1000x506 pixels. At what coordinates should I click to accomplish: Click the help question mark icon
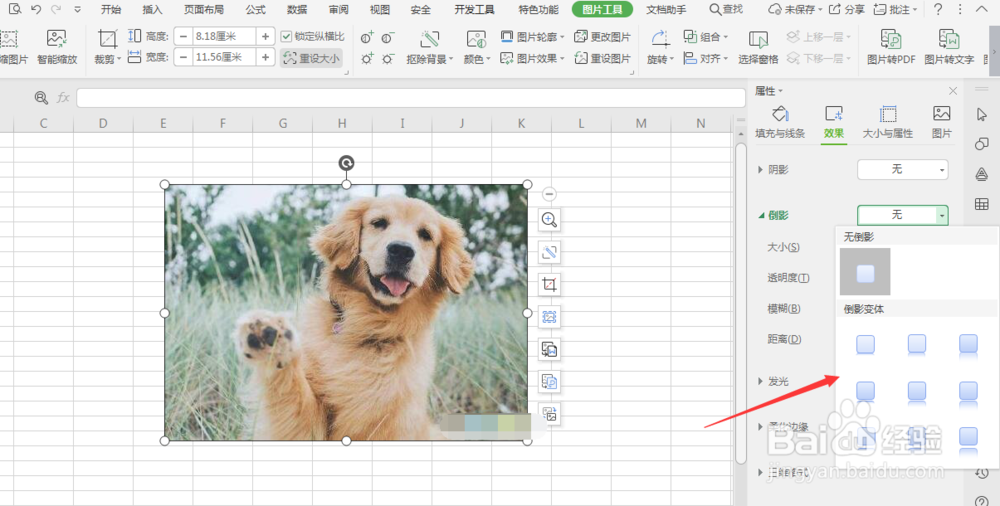click(938, 10)
